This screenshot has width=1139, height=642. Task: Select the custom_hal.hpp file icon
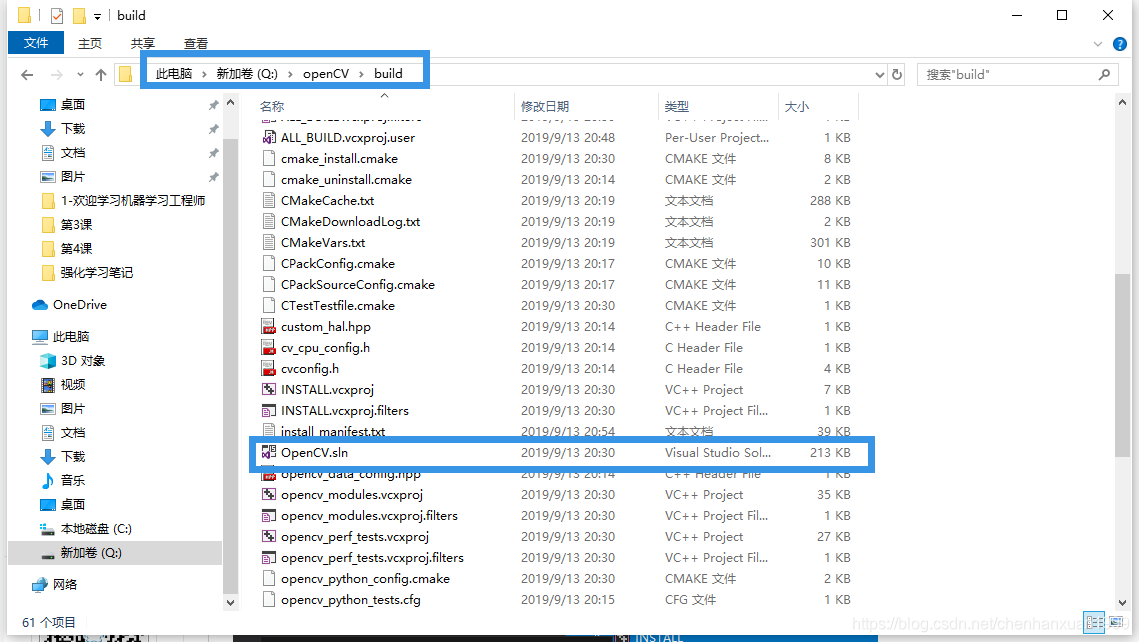[269, 327]
